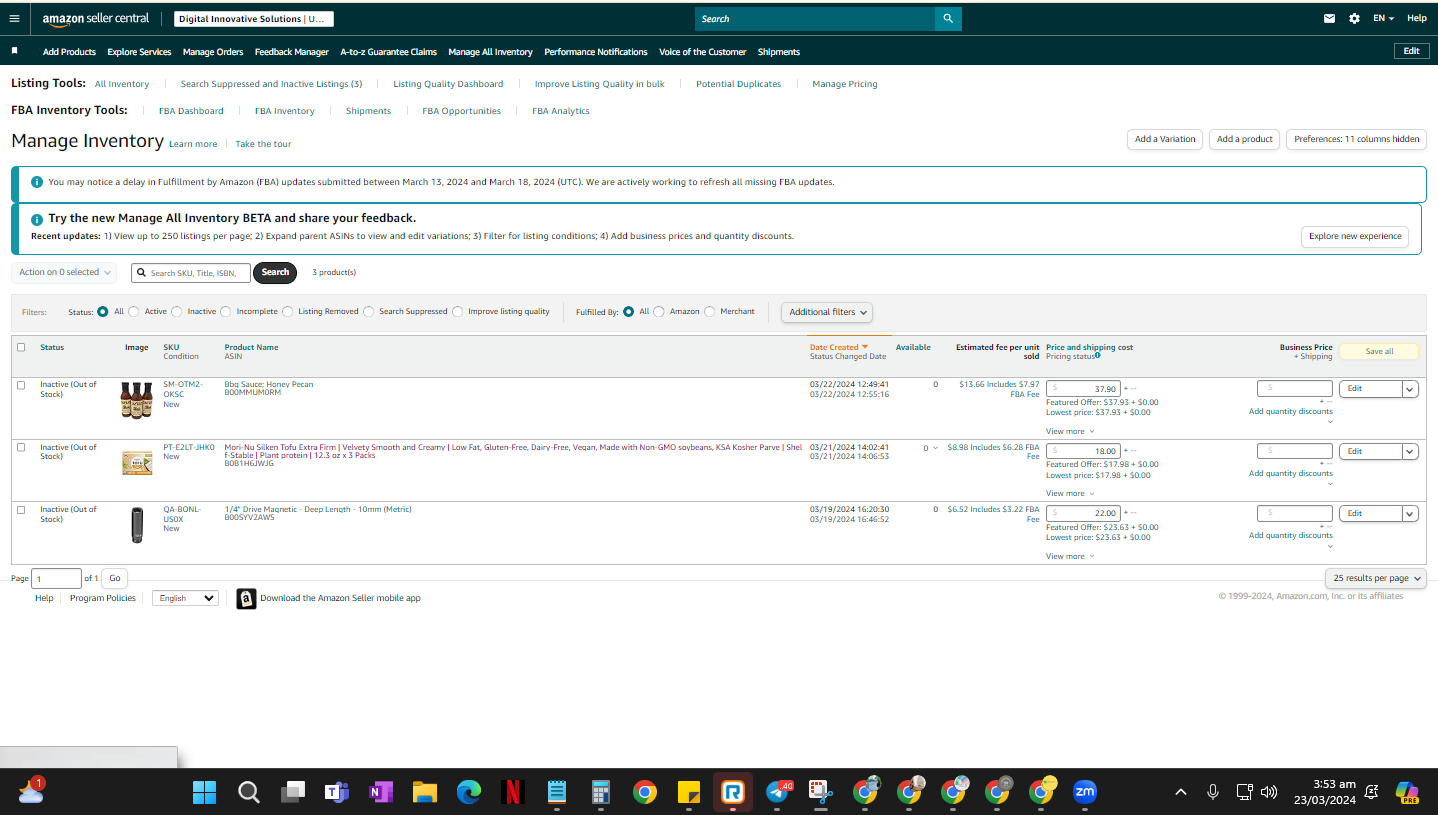Sort by the Date Created column header
Viewport: 1438px width, 815px height.
pos(839,347)
